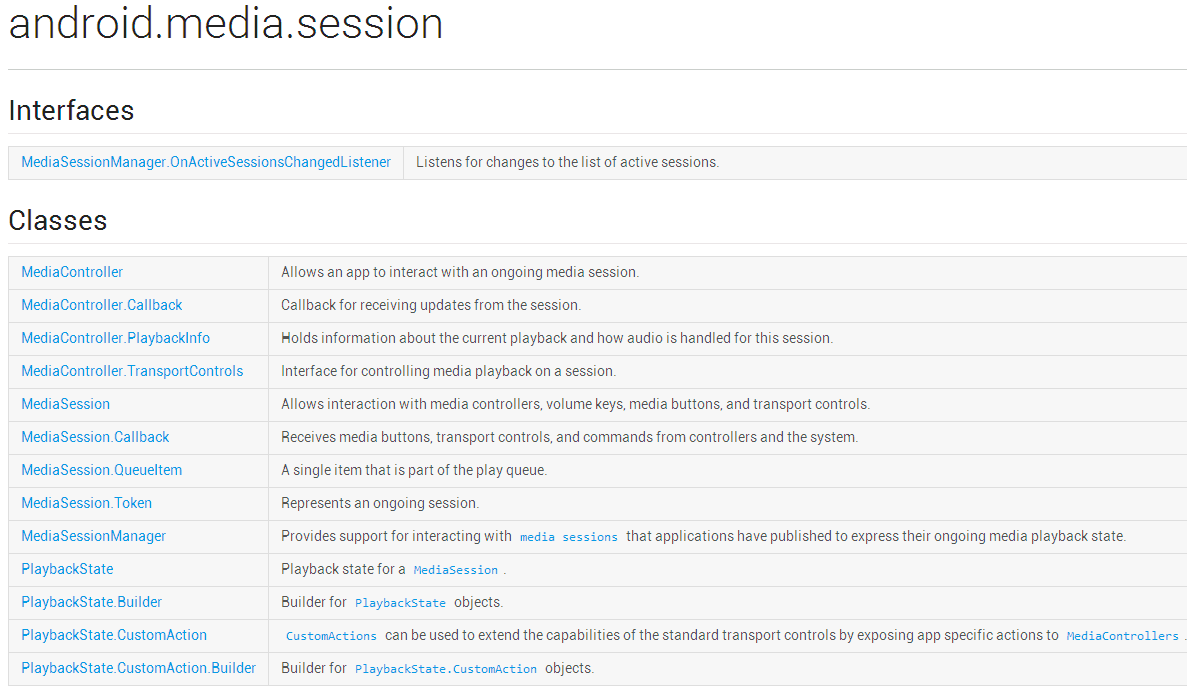This screenshot has height=691, width=1187.
Task: Open the MediaSession.QueueItem class link
Action: click(x=102, y=470)
